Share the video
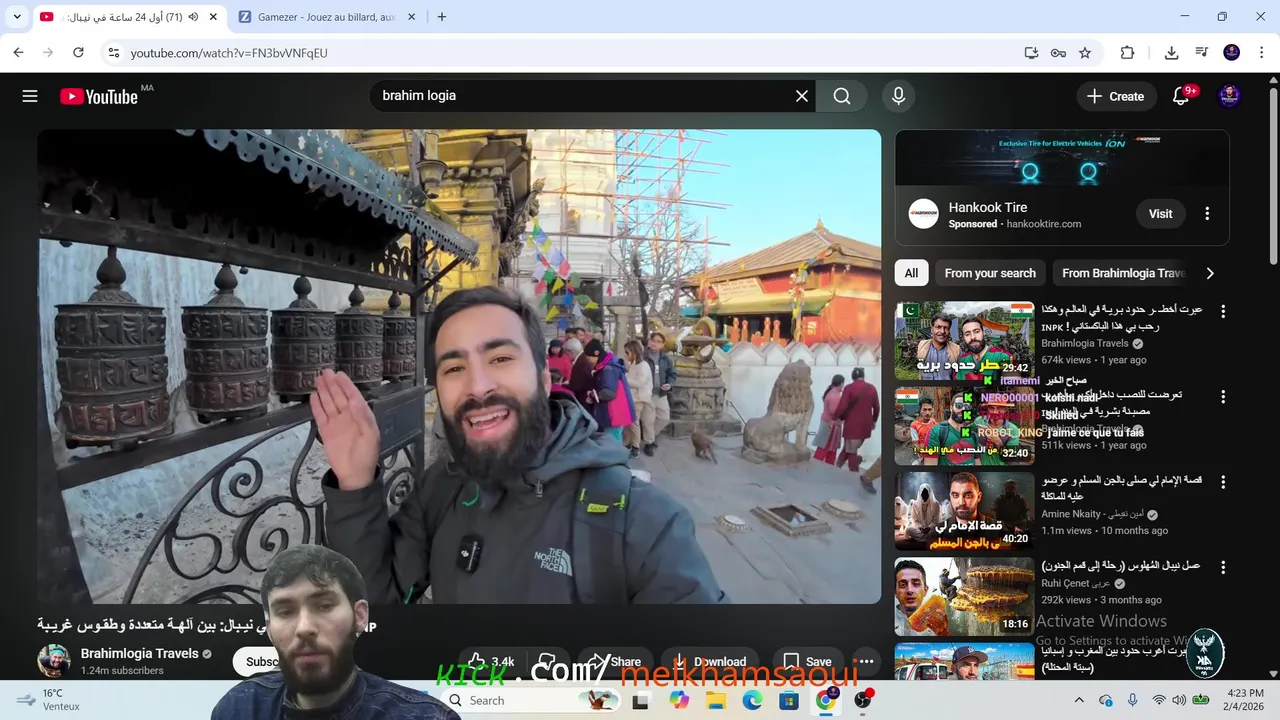1280x720 pixels. 613,661
